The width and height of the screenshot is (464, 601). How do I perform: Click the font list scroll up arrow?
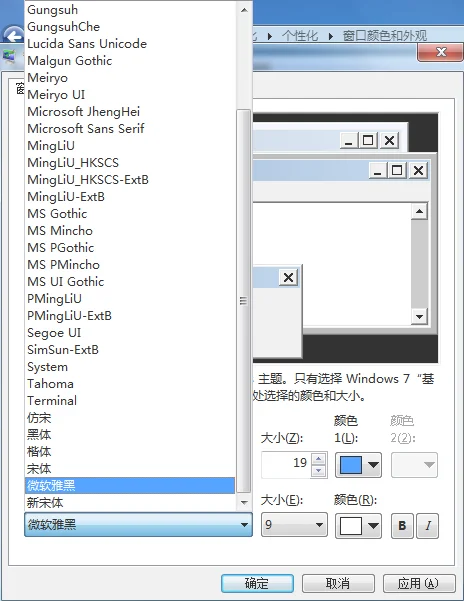coord(244,10)
